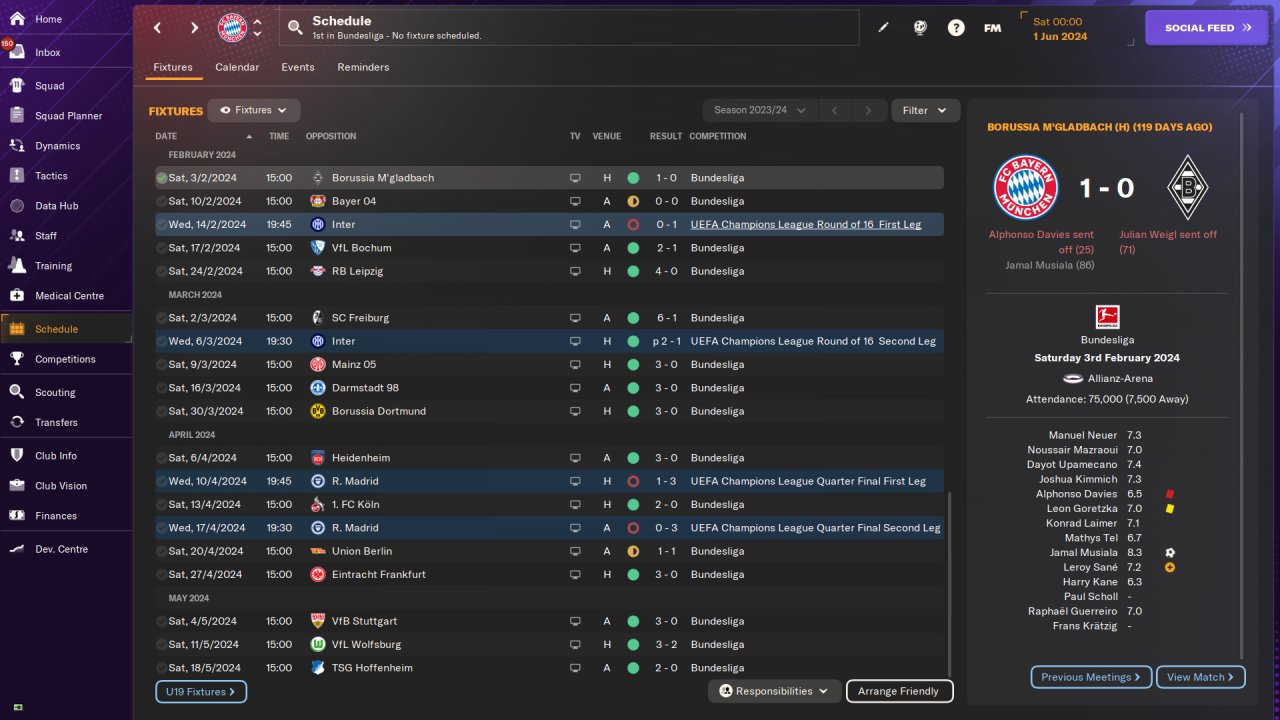Open the Dev. Centre section
The width and height of the screenshot is (1280, 720).
point(66,549)
